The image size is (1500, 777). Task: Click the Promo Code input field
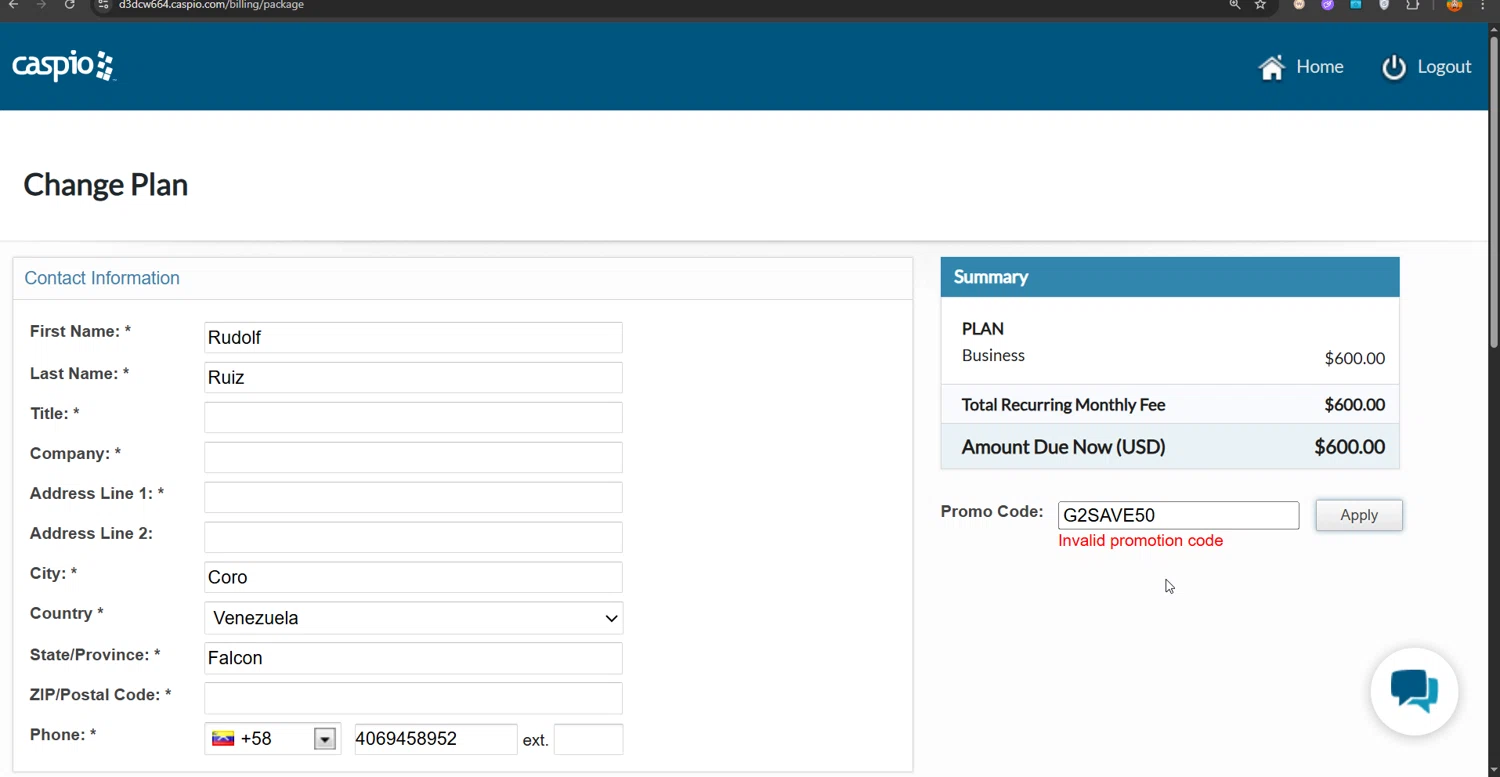click(x=1178, y=515)
